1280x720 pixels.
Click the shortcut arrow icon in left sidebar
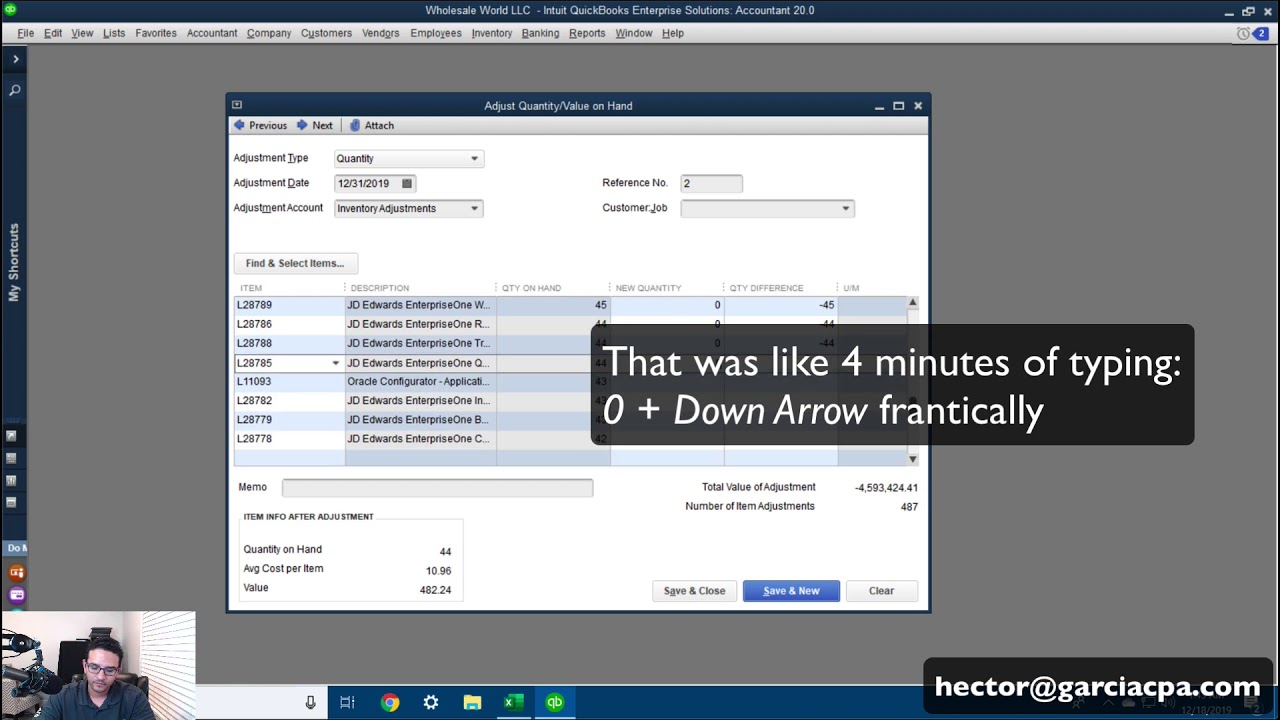coord(11,436)
